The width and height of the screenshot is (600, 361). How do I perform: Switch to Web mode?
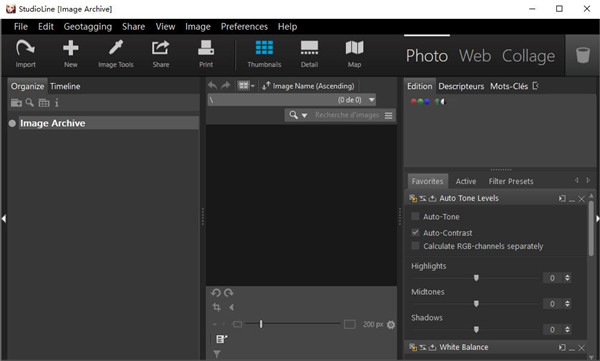pyautogui.click(x=475, y=56)
